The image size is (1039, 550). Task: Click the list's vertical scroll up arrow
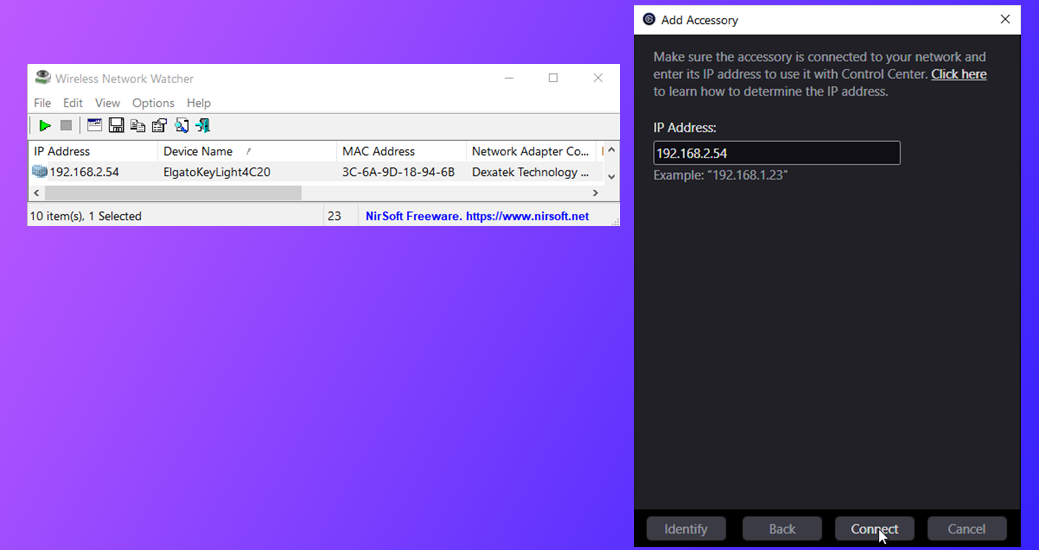click(612, 150)
